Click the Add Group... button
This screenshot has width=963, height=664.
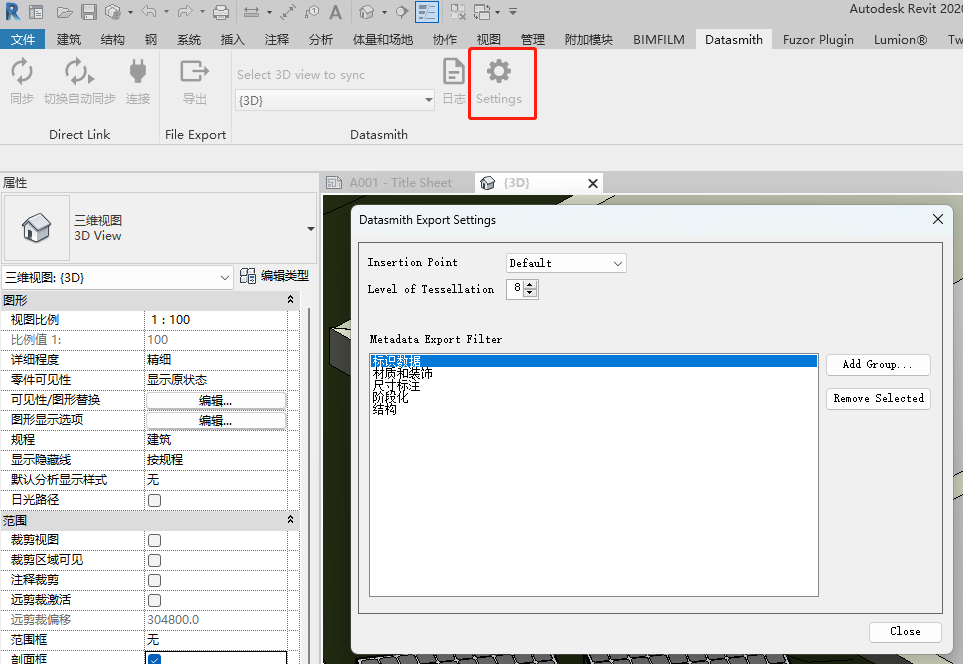878,364
